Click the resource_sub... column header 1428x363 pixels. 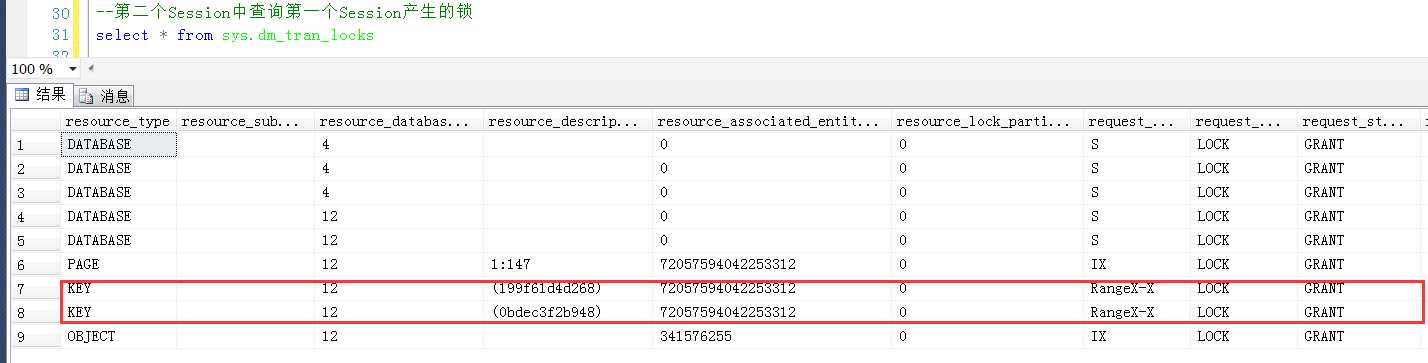[245, 121]
